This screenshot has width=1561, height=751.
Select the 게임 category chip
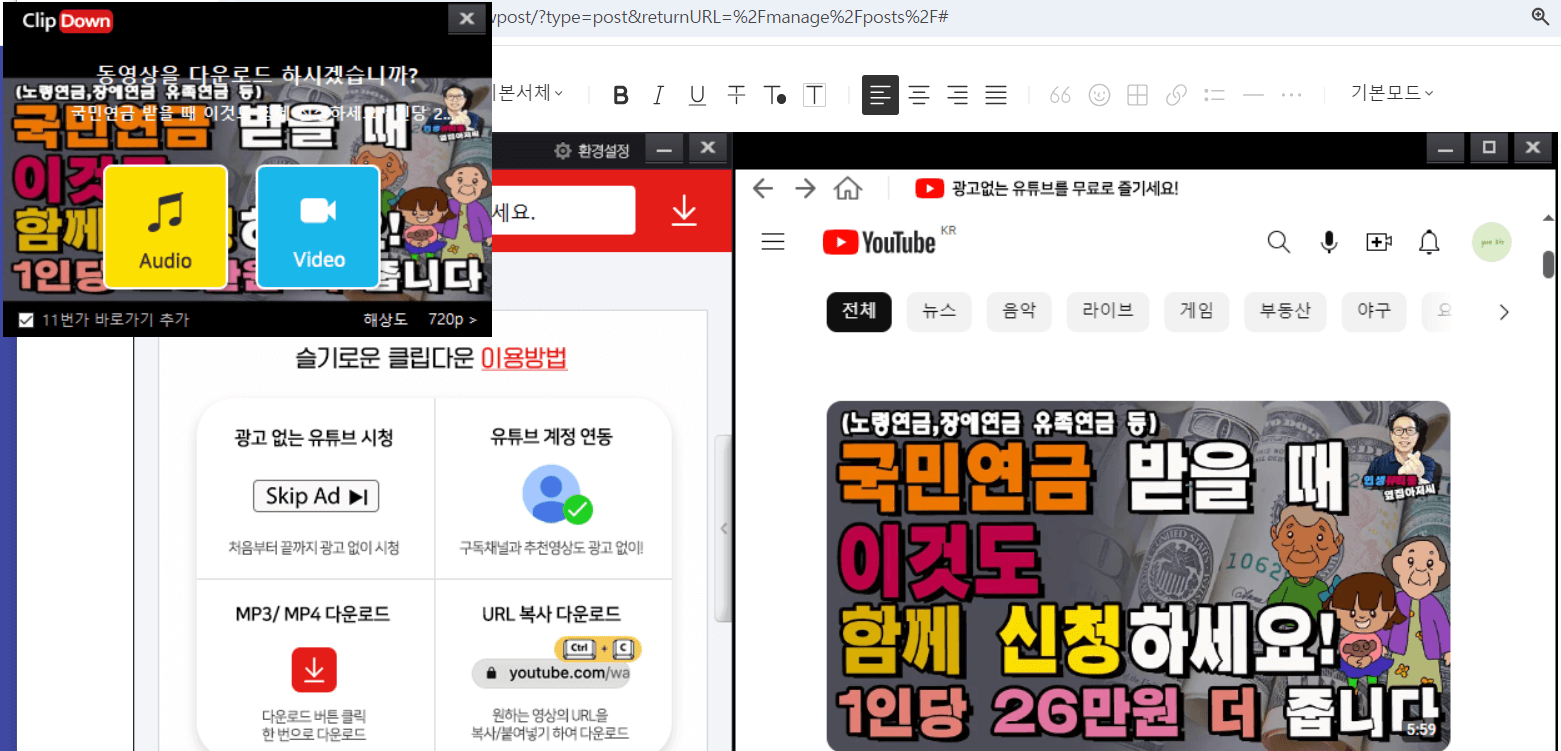coord(1197,311)
